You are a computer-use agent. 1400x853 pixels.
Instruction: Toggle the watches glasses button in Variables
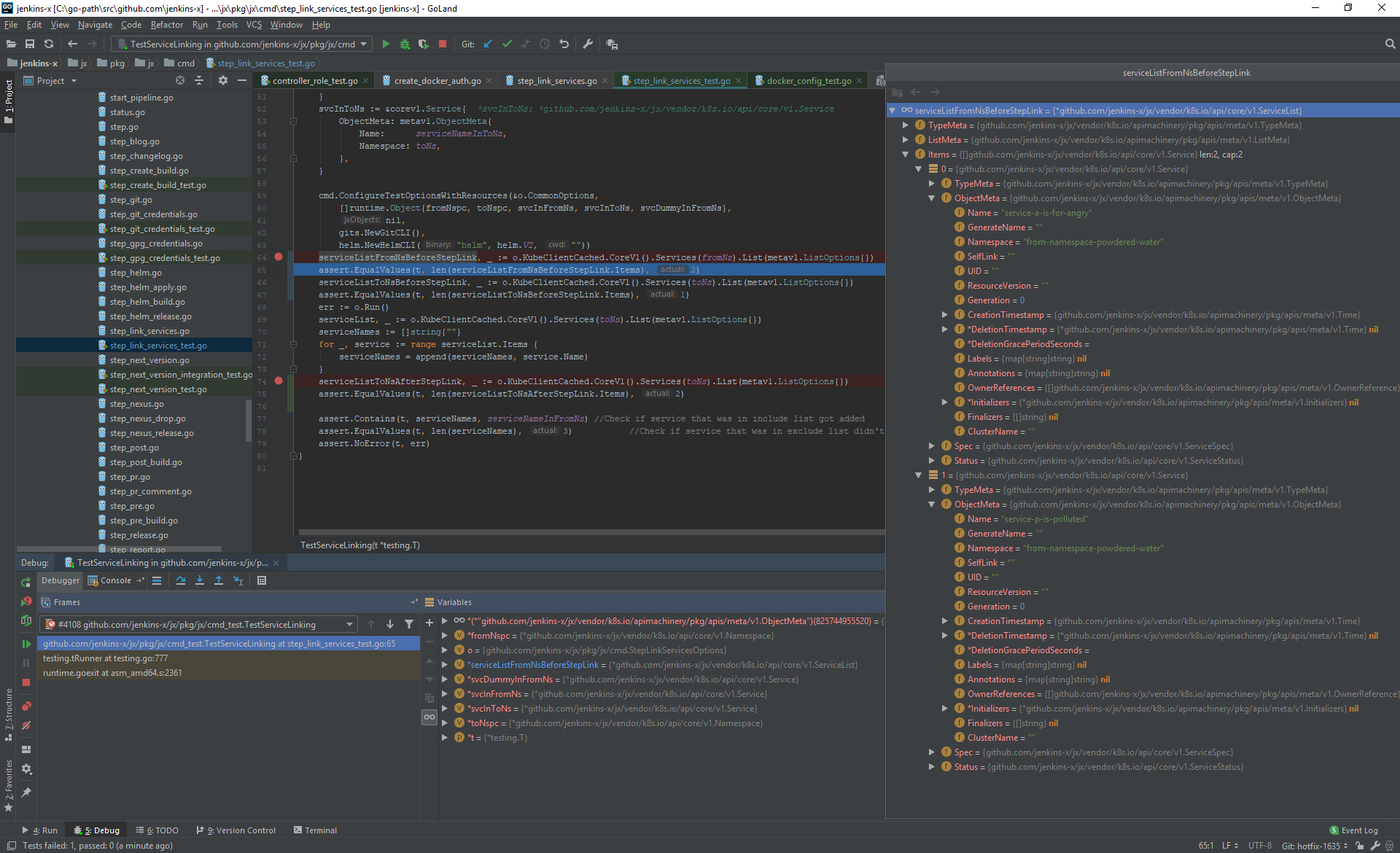click(x=429, y=717)
